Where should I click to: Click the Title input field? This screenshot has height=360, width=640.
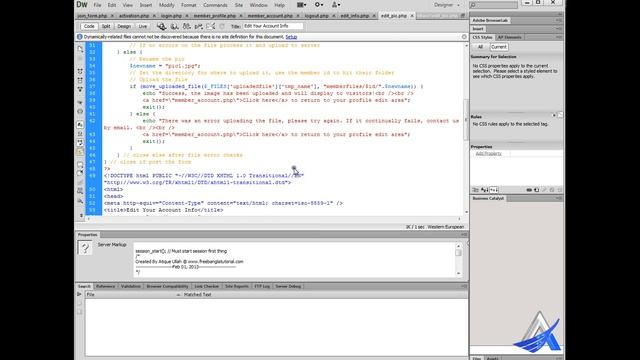[273, 26]
